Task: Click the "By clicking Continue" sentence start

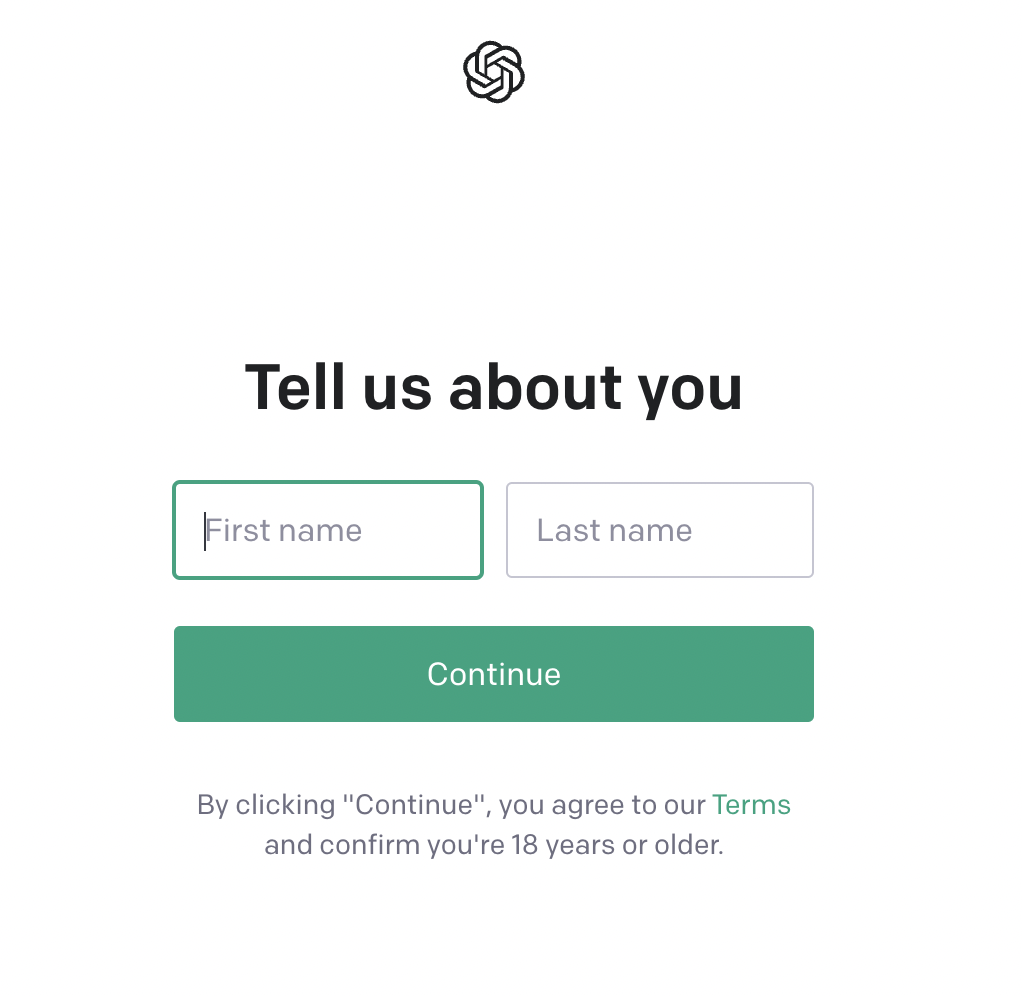Action: click(x=343, y=805)
